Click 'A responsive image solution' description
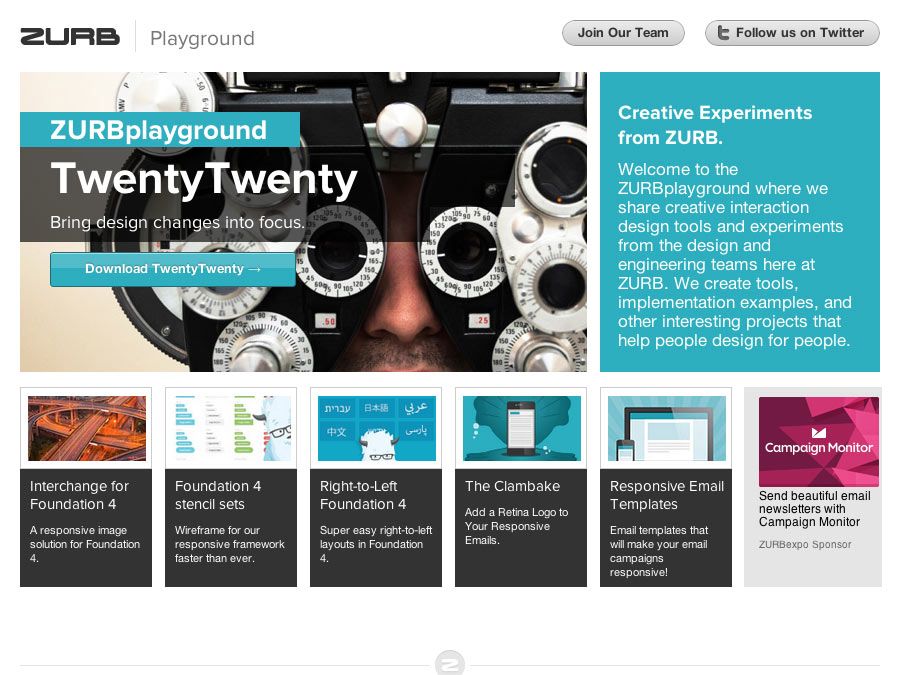Viewport: 900px width, 675px height. 85,544
